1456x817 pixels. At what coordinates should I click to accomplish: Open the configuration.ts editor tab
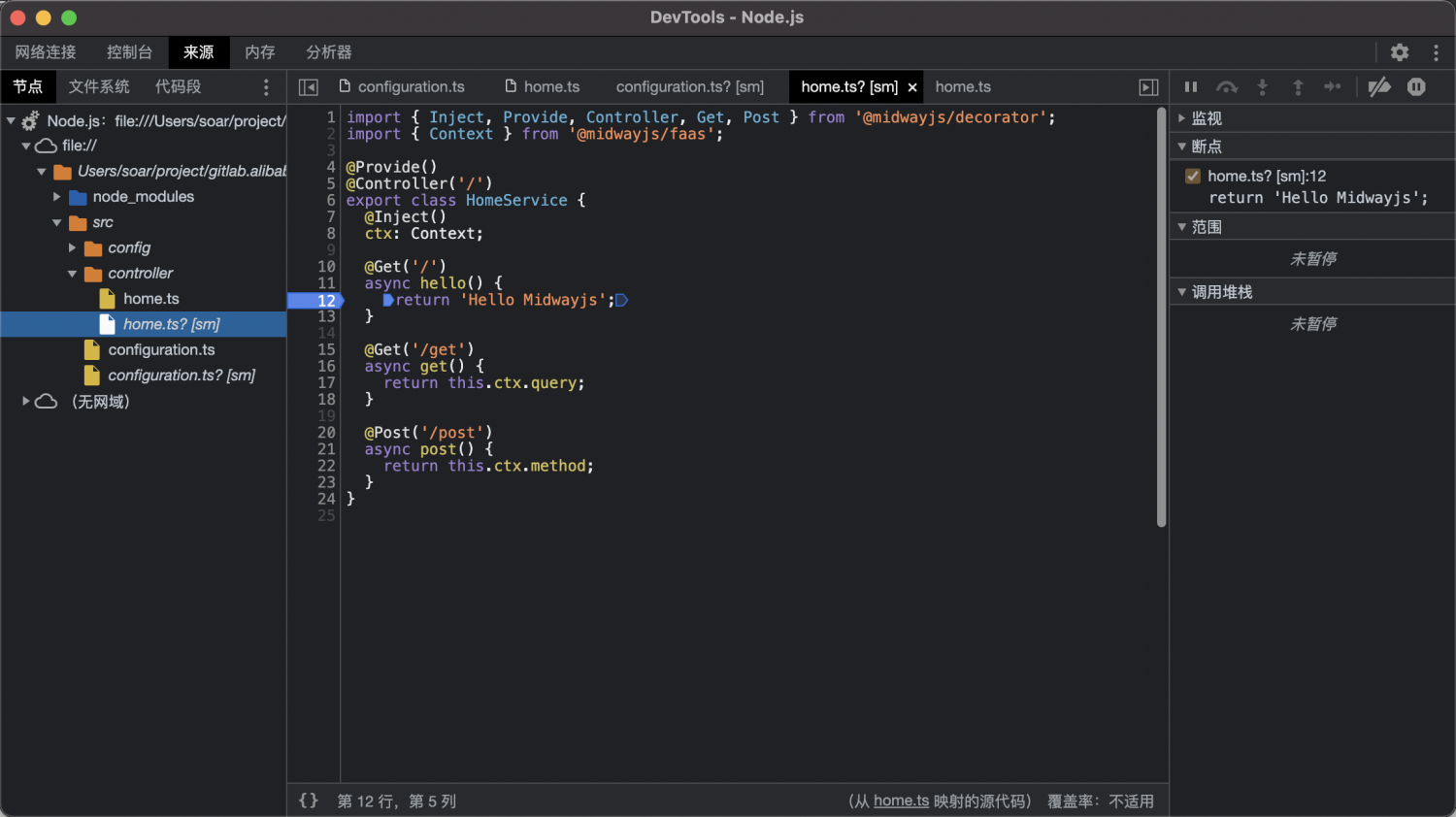(x=401, y=87)
